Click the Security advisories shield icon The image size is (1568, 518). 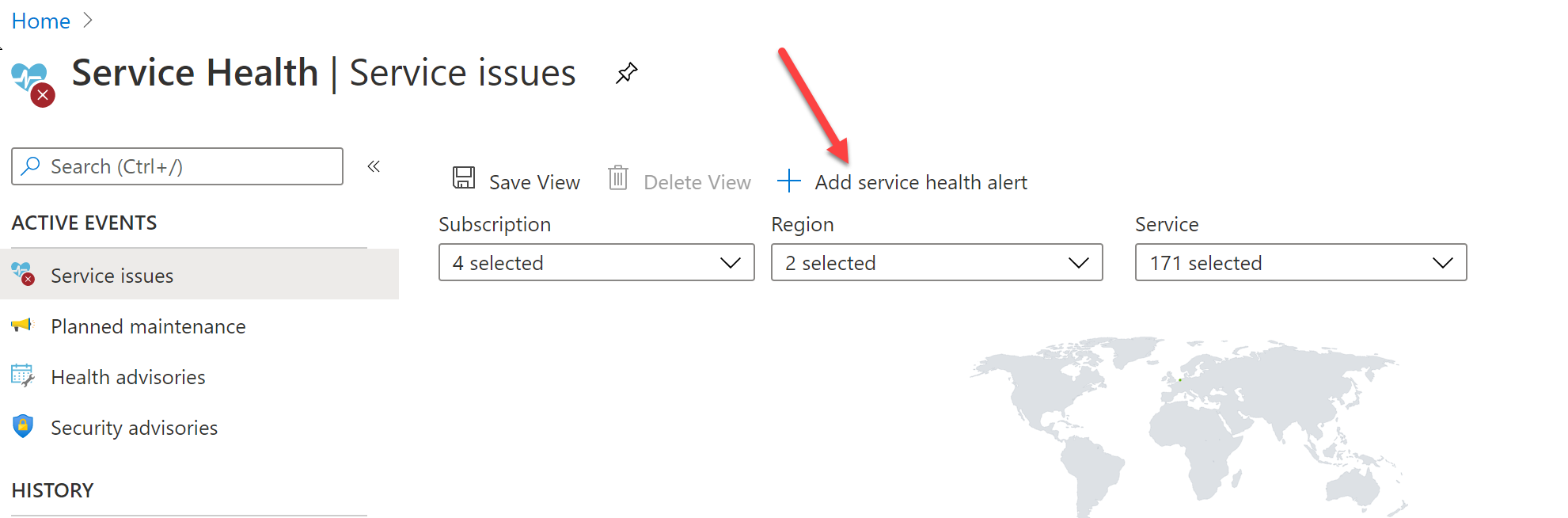pyautogui.click(x=23, y=426)
